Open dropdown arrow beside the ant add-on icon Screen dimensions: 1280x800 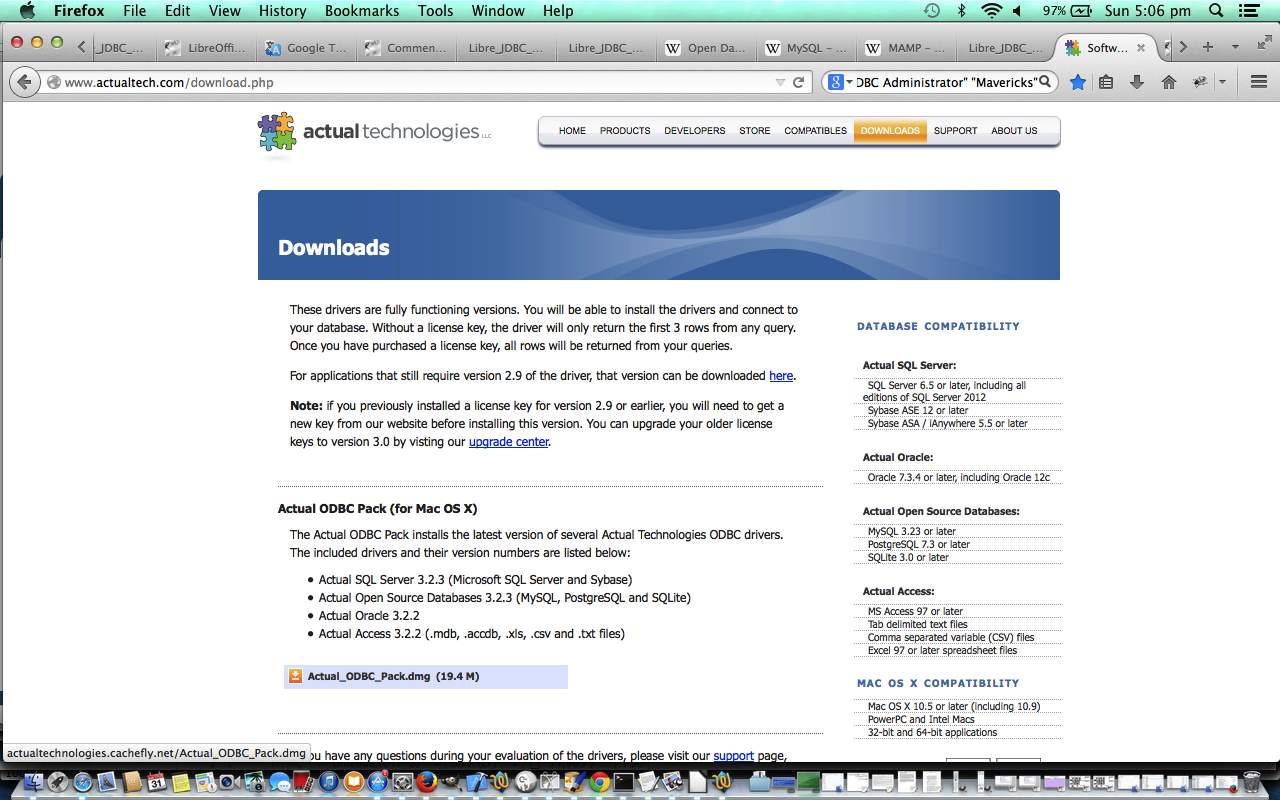coord(1222,82)
